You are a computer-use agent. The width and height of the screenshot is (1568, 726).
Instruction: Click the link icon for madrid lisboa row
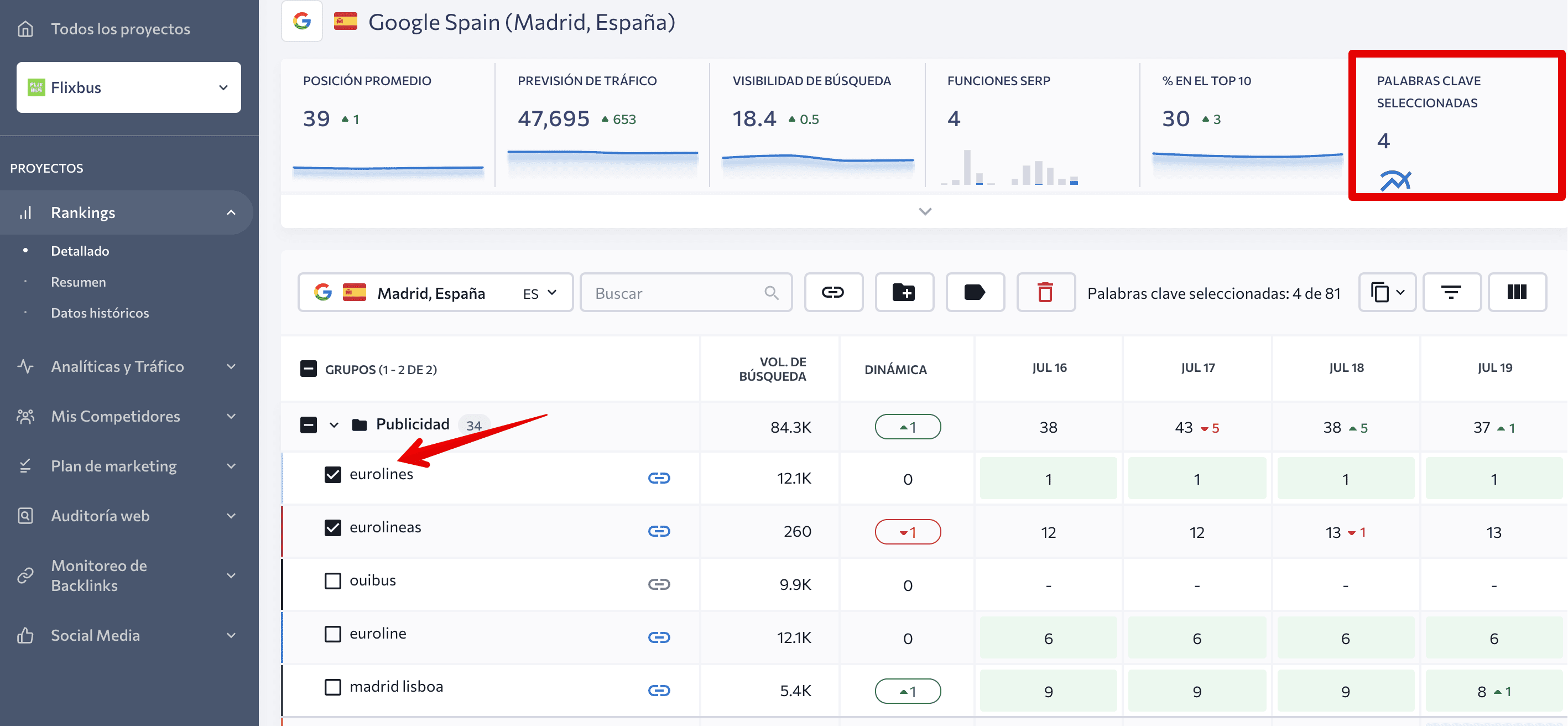[659, 690]
